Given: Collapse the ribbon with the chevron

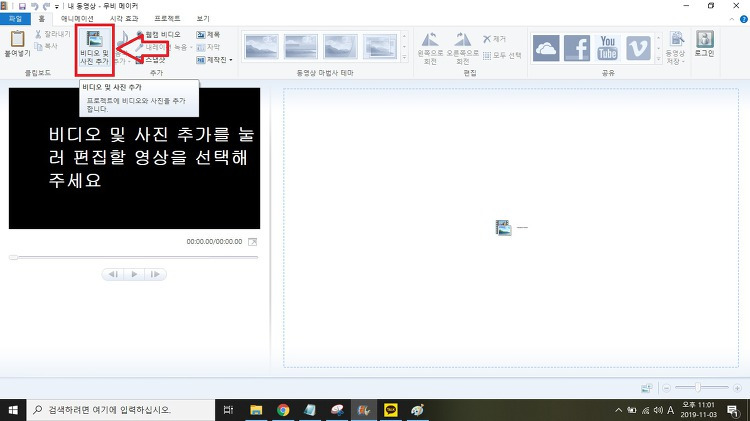Looking at the screenshot, I should click(x=732, y=19).
